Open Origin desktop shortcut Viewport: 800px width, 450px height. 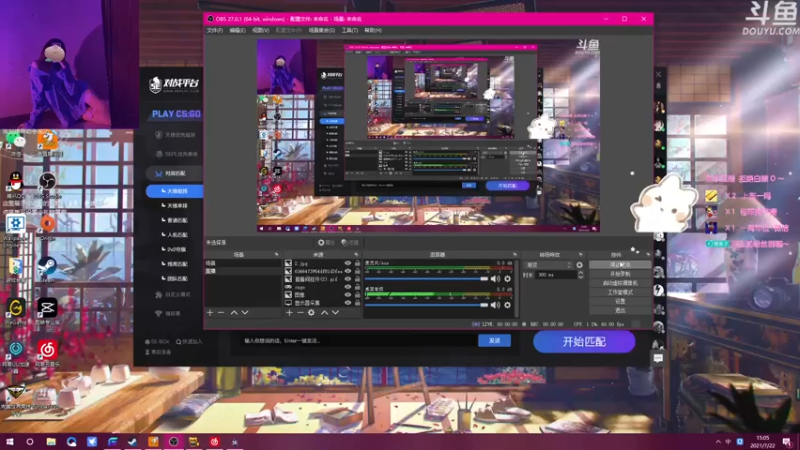(x=47, y=227)
